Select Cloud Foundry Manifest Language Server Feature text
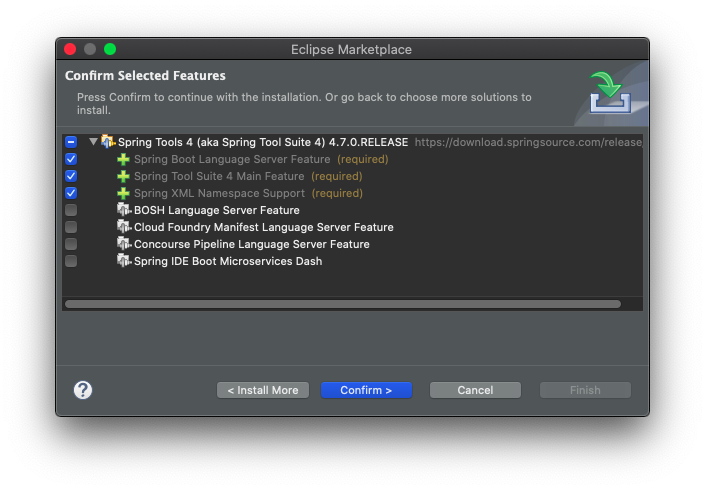 click(x=263, y=227)
